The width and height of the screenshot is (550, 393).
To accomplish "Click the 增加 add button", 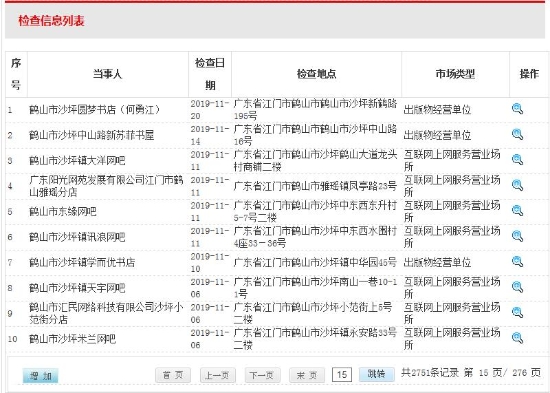I will [x=40, y=376].
